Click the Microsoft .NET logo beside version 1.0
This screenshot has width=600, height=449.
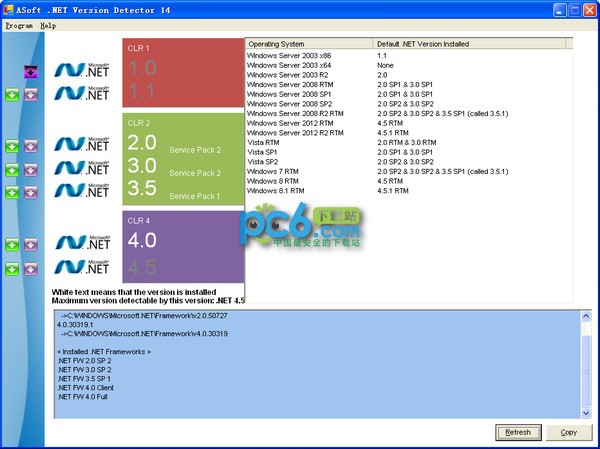tap(82, 70)
